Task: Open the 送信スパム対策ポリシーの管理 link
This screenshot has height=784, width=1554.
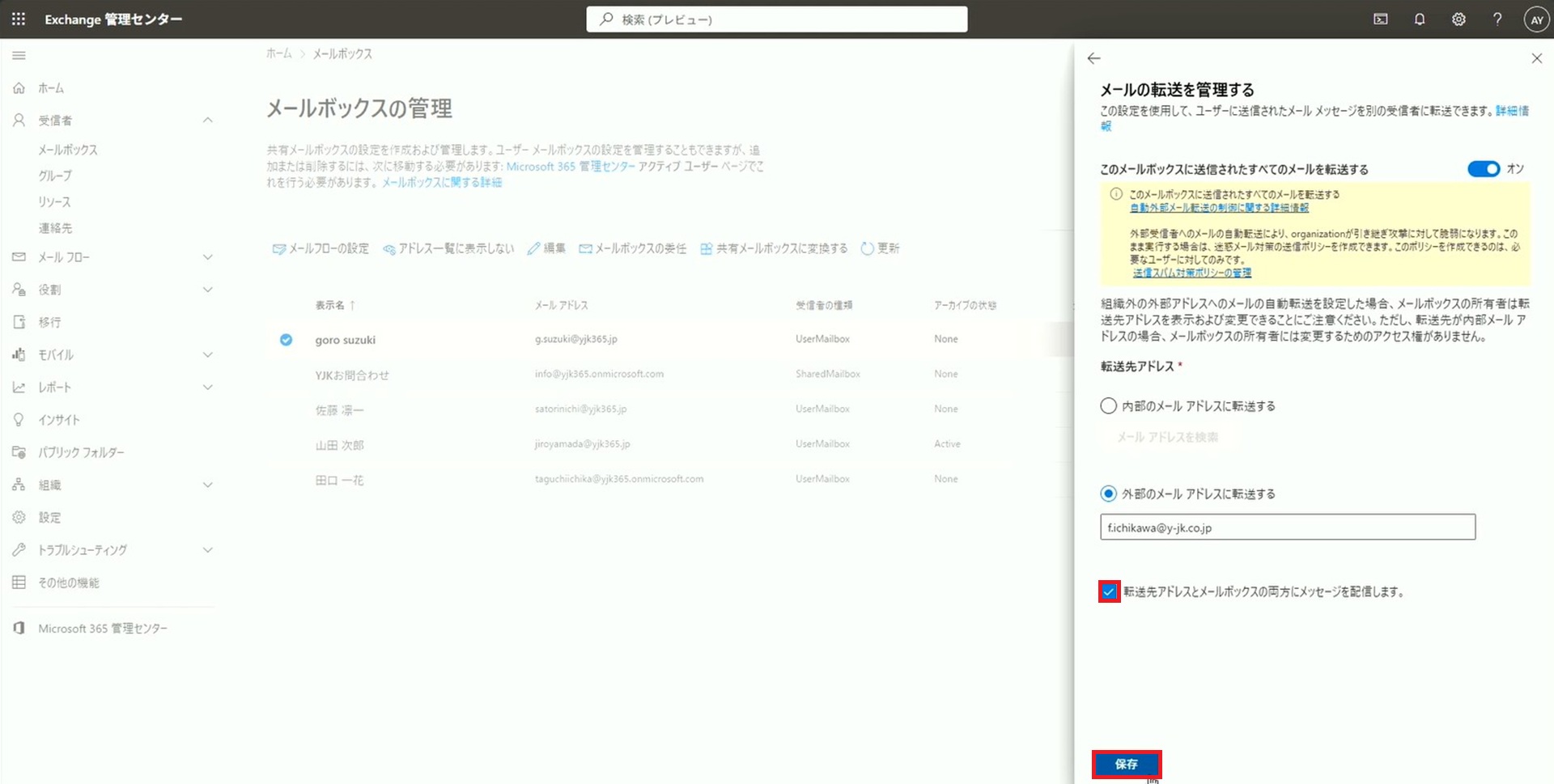Action: pos(1191,273)
